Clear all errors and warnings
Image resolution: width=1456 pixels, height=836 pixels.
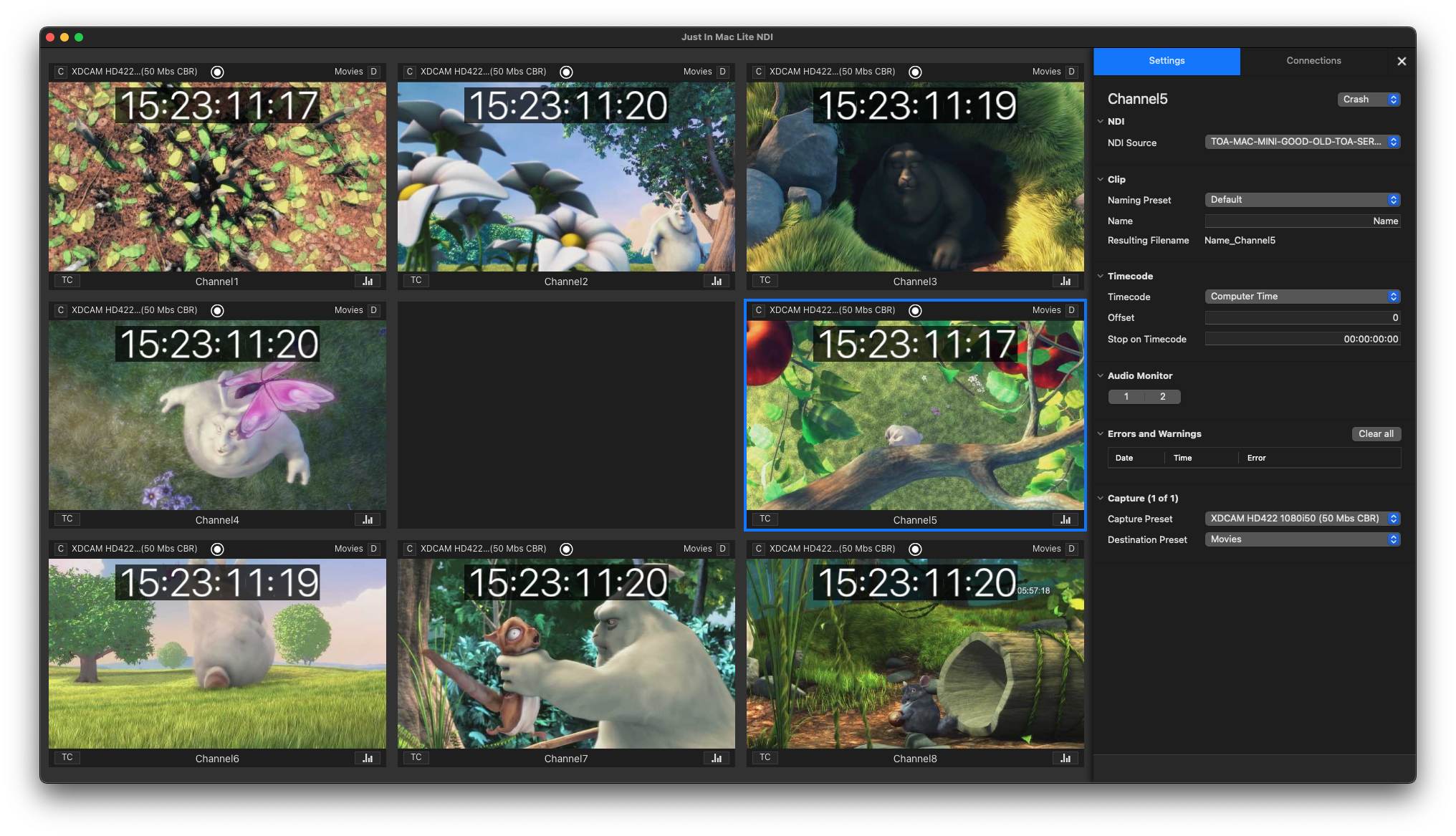[1376, 434]
